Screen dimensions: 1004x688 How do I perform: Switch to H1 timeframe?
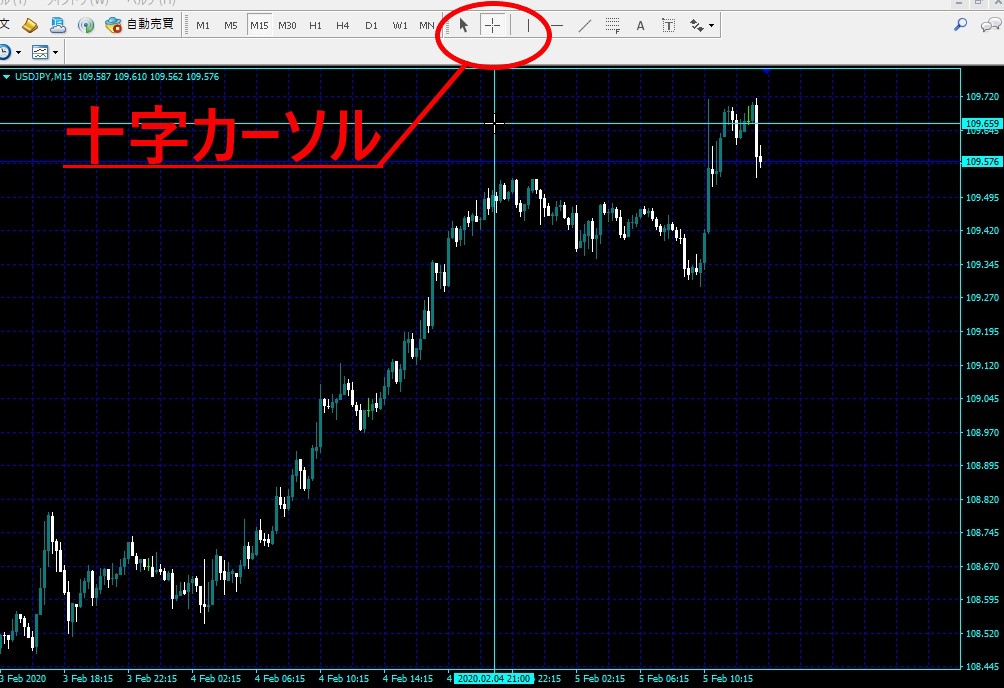coord(315,26)
